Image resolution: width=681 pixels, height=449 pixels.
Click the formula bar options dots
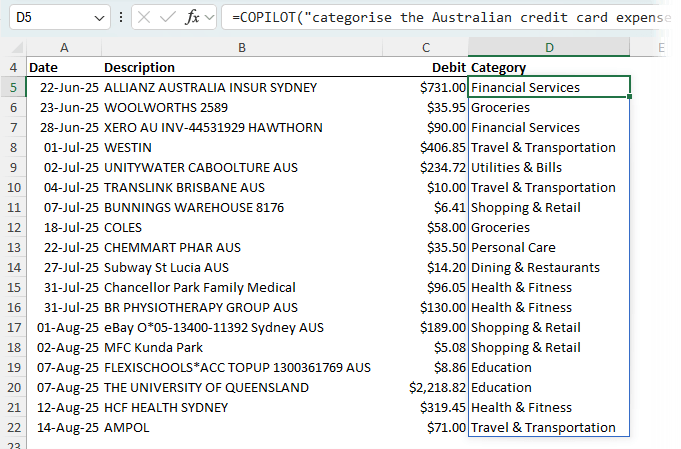[121, 17]
